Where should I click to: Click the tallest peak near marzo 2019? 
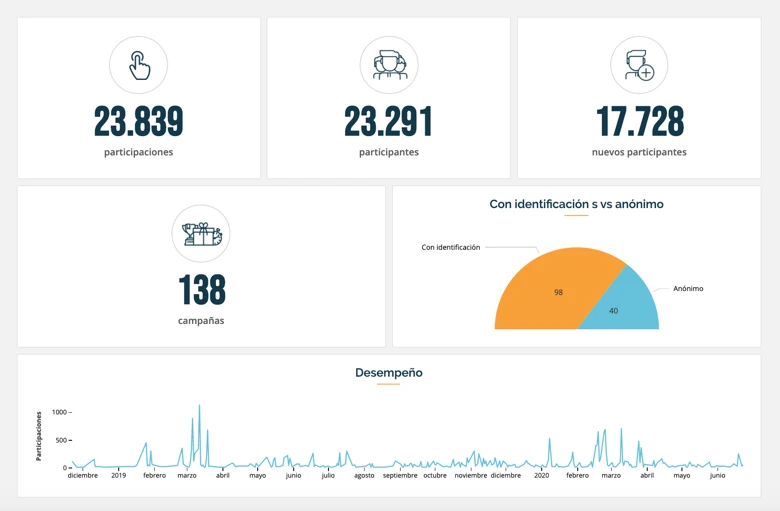pyautogui.click(x=199, y=407)
